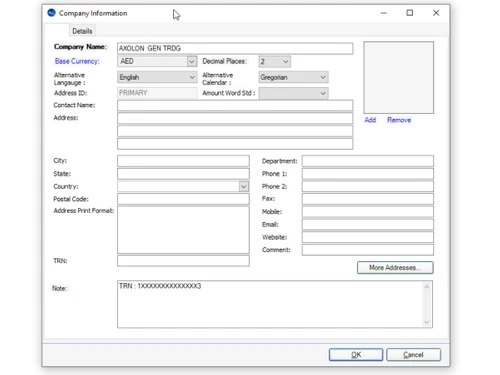
Task: Click the Base Currency link label
Action: click(x=77, y=61)
